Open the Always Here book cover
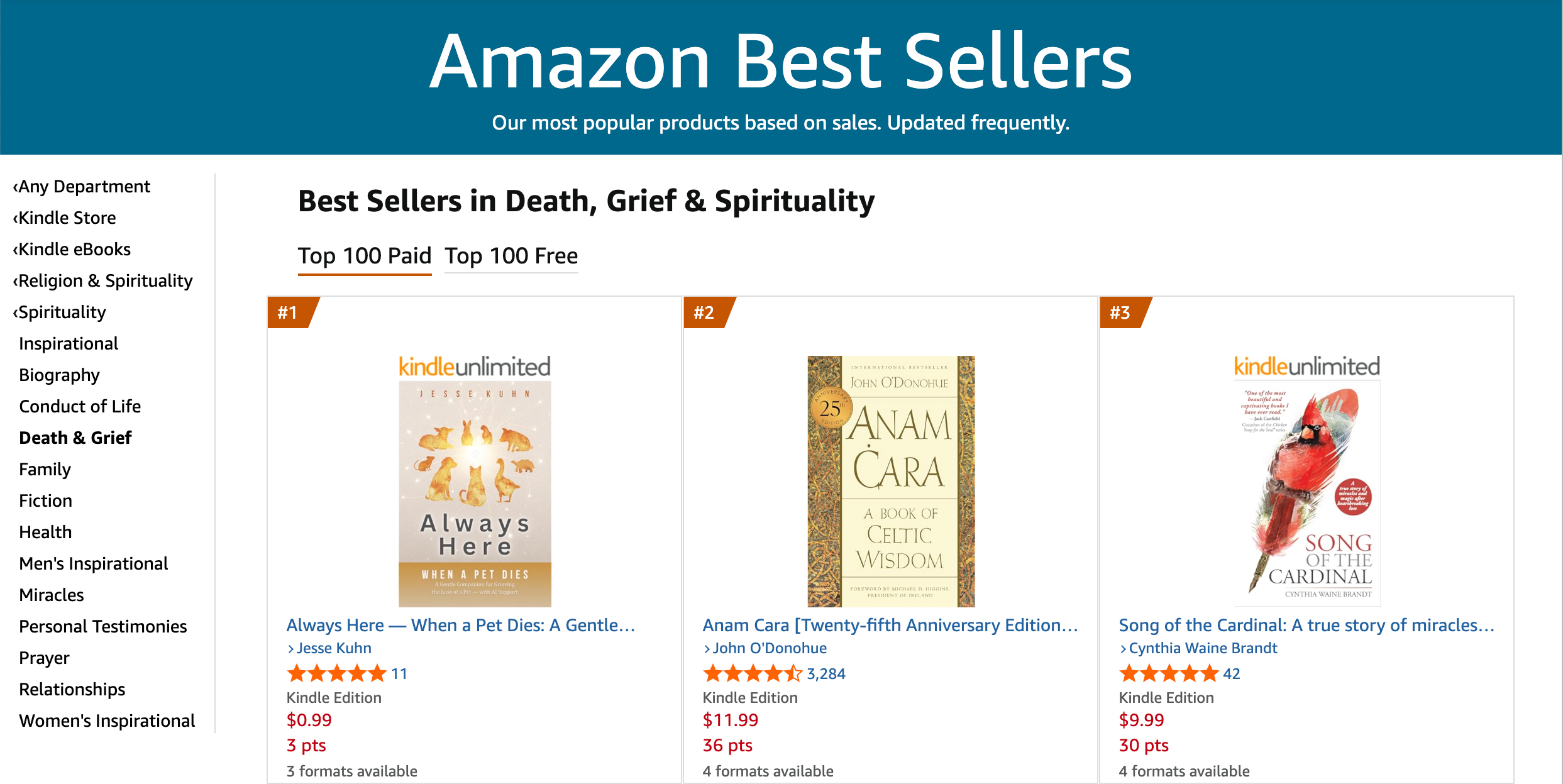Image resolution: width=1563 pixels, height=784 pixels. click(x=475, y=482)
